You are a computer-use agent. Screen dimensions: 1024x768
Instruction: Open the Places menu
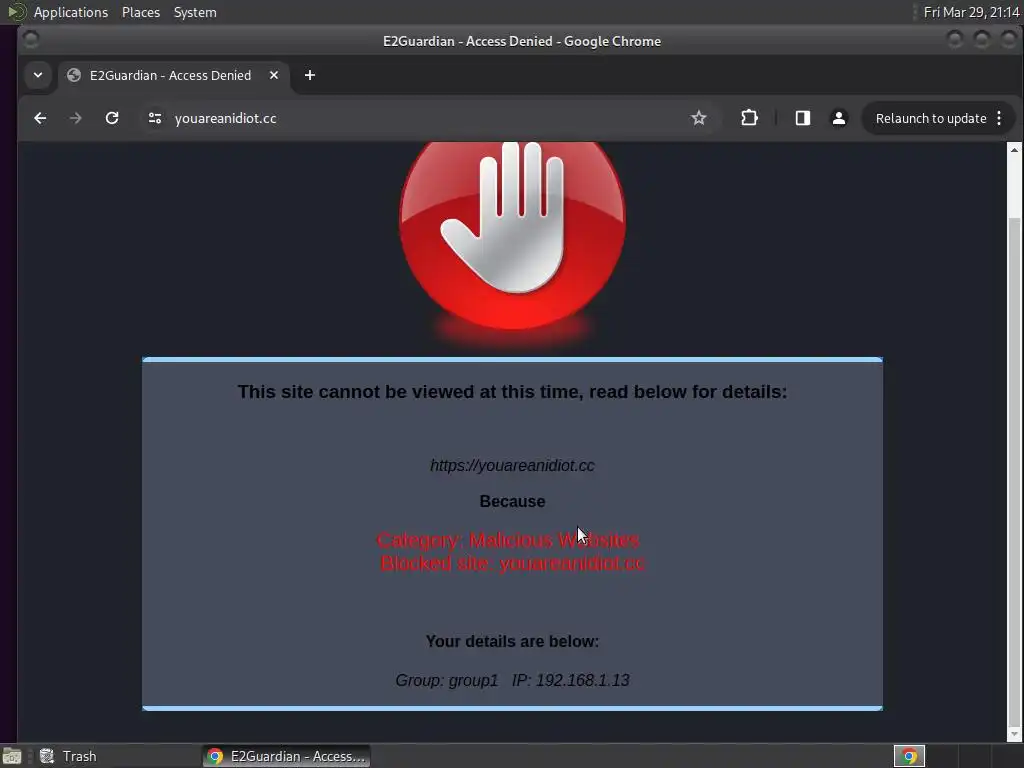pyautogui.click(x=141, y=12)
